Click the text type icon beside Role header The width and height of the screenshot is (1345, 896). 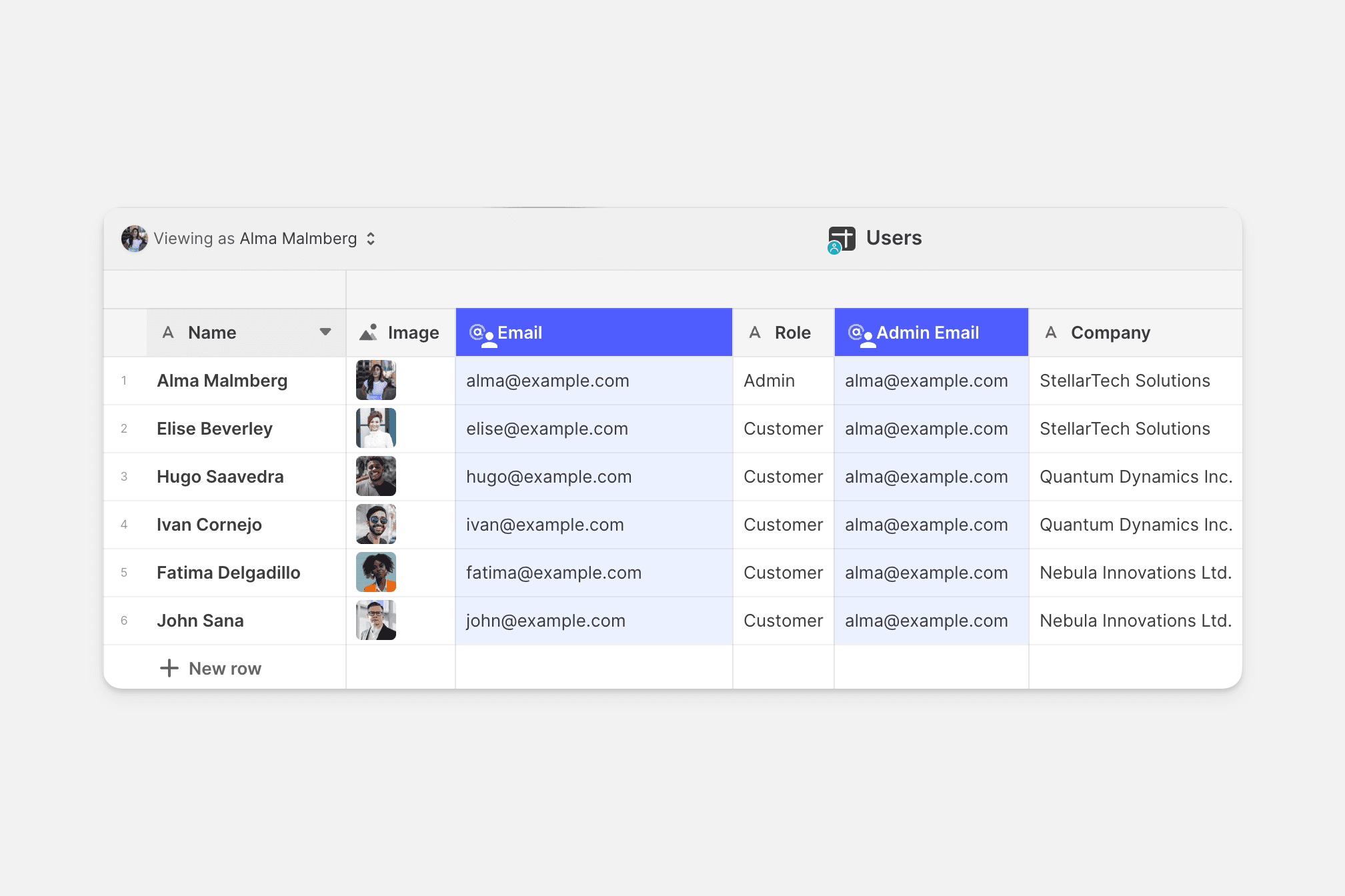(x=755, y=332)
